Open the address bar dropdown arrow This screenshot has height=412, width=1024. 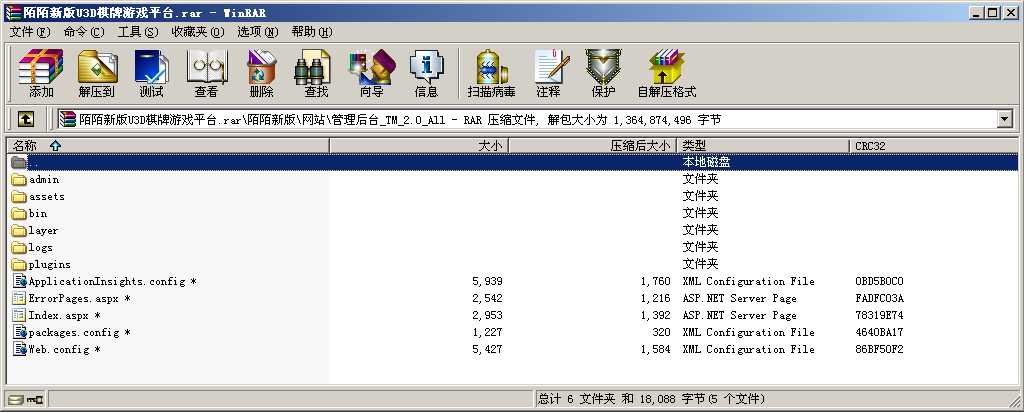tap(1004, 119)
